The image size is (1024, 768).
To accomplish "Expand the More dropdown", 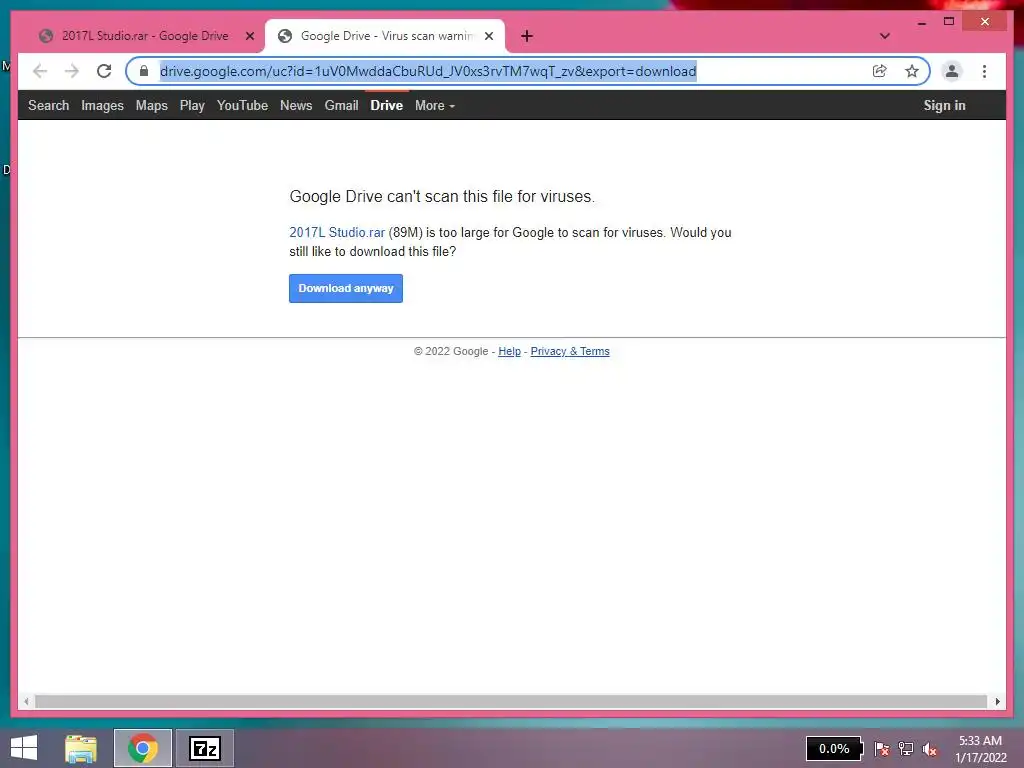I will [x=435, y=106].
